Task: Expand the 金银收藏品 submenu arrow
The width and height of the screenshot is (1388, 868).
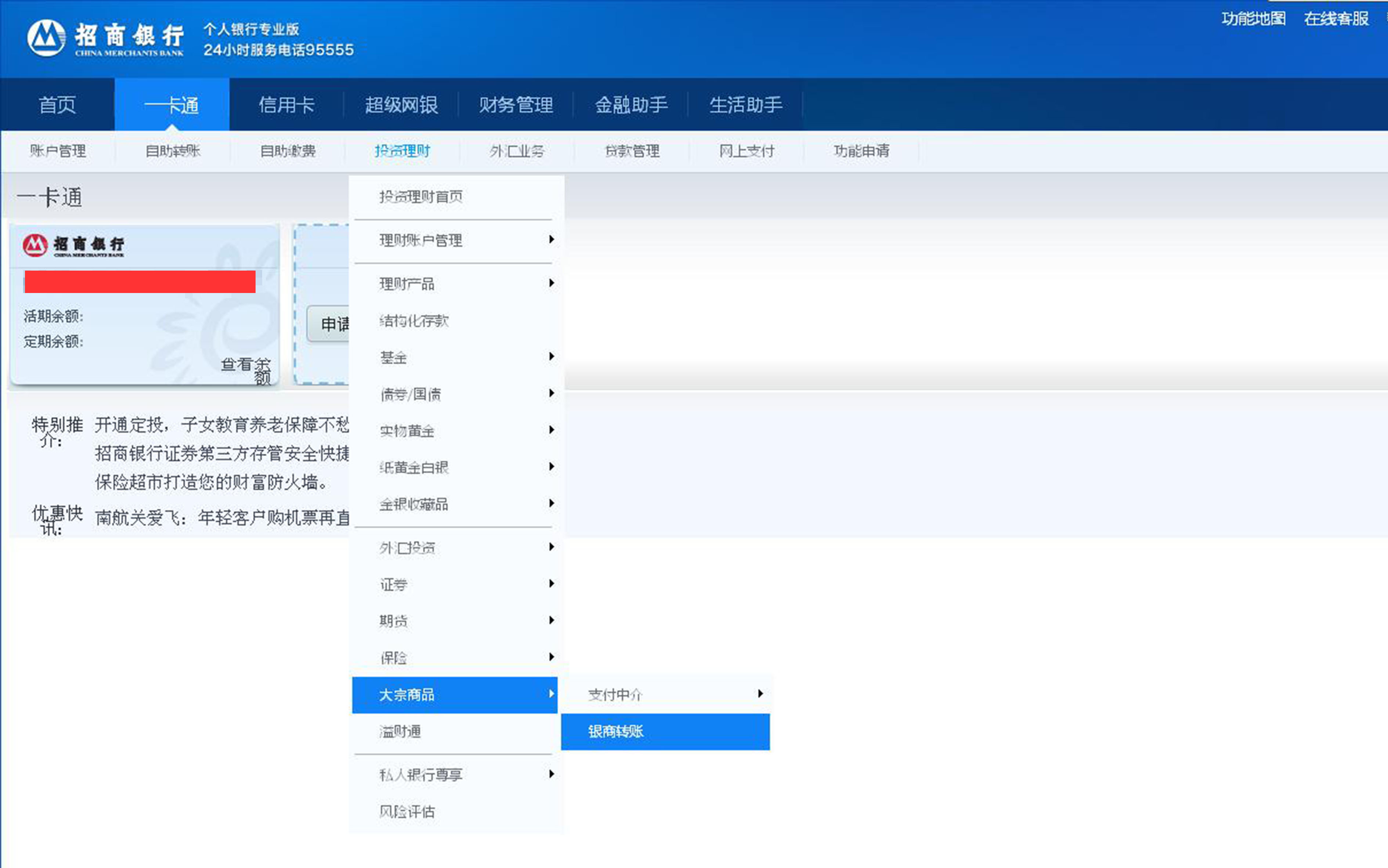Action: pos(551,503)
